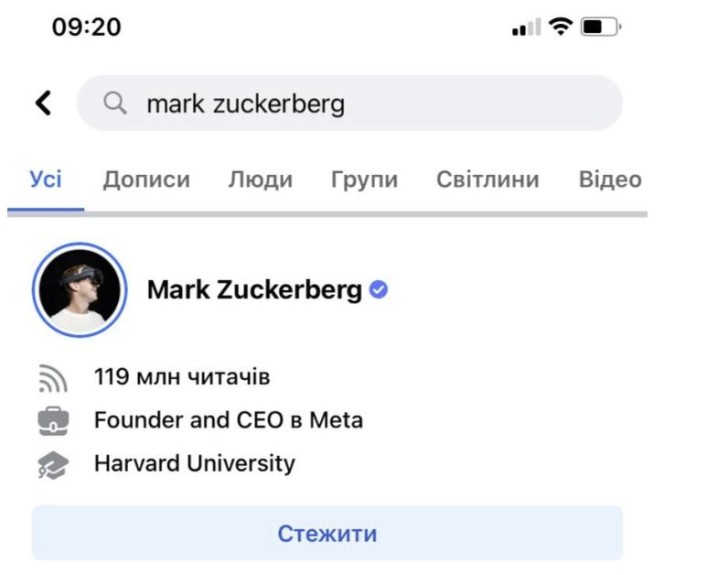Tap the back arrow icon

(43, 102)
